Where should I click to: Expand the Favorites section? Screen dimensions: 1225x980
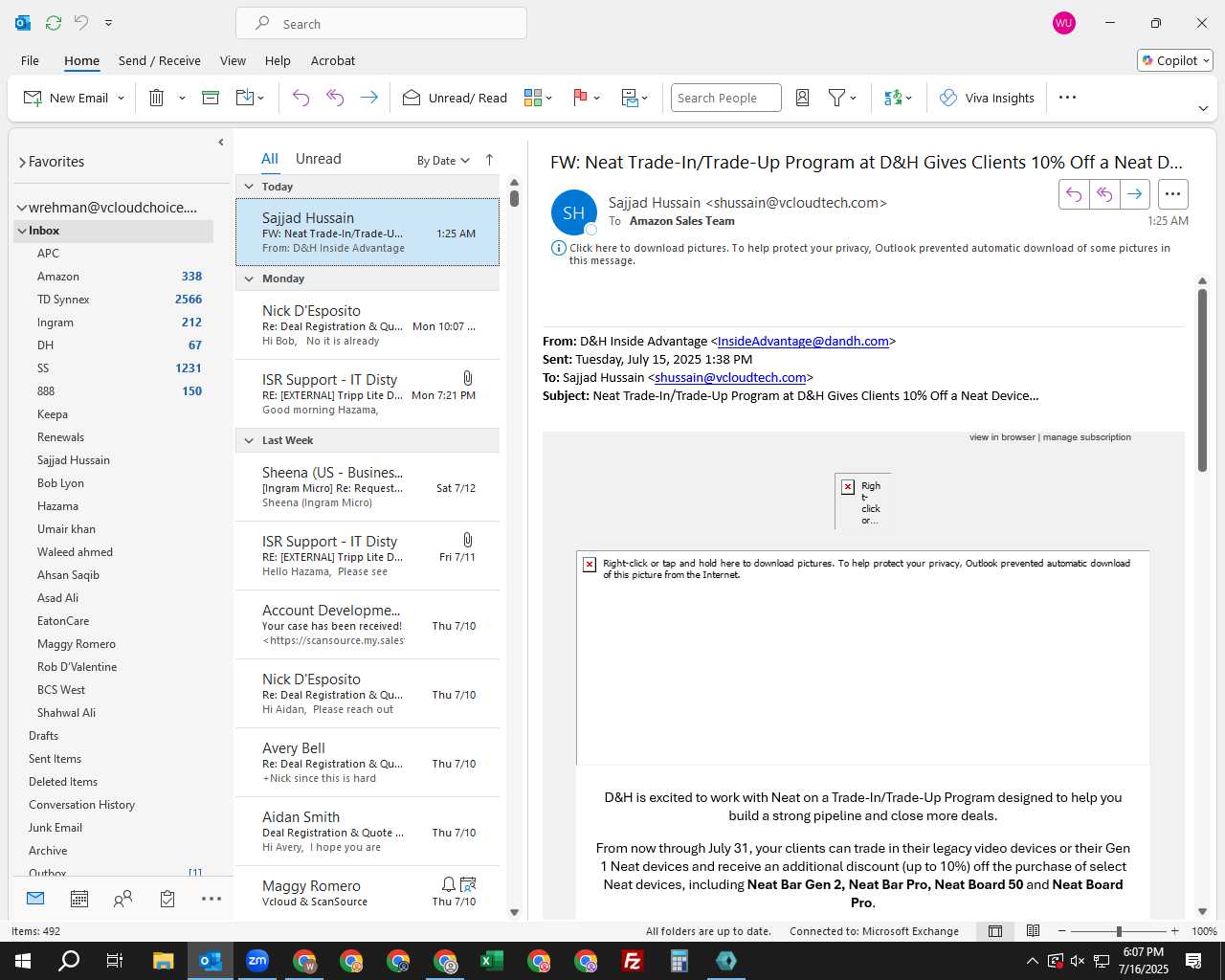click(x=21, y=163)
